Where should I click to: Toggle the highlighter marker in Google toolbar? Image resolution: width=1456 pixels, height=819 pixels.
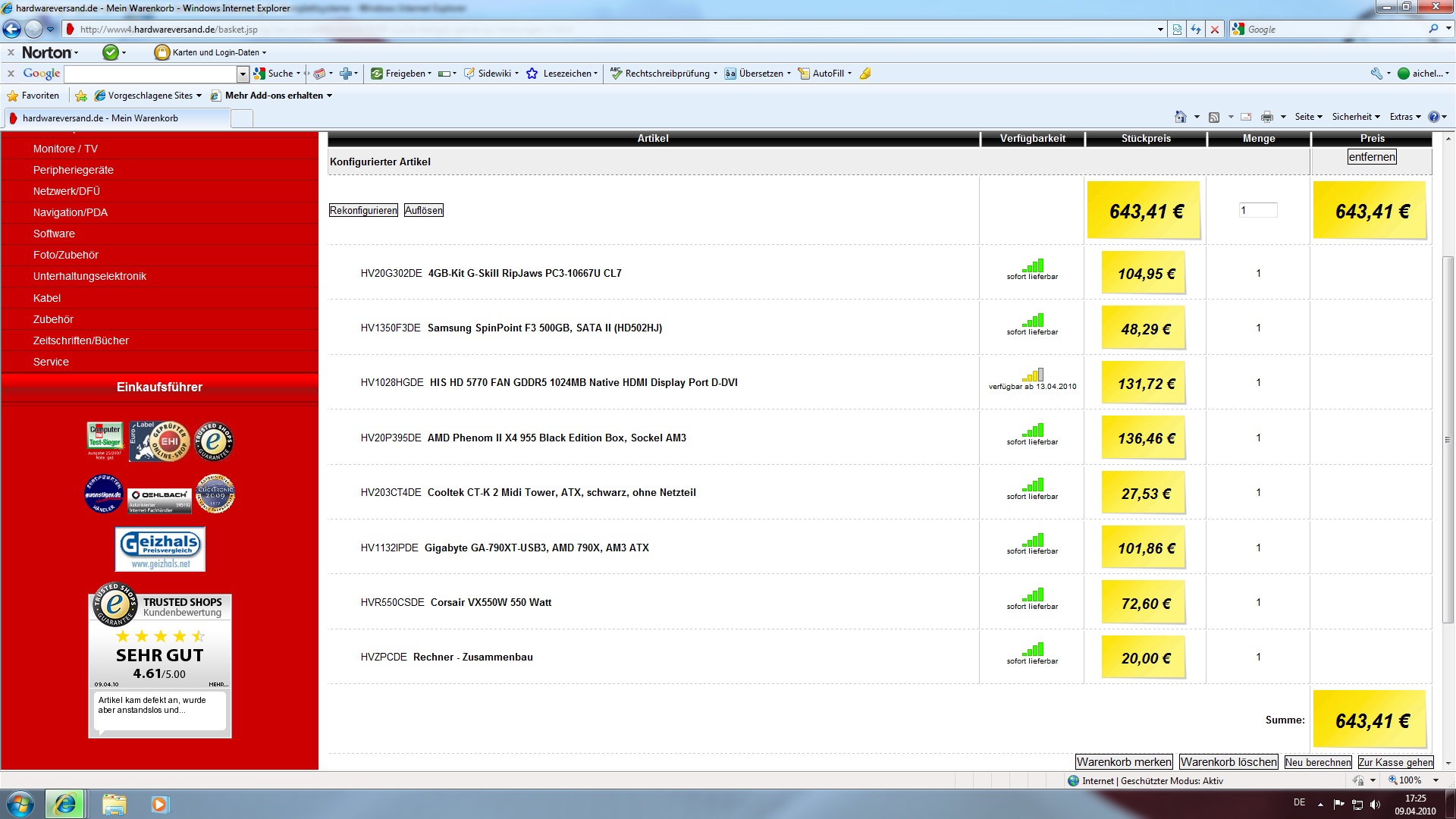(x=865, y=74)
